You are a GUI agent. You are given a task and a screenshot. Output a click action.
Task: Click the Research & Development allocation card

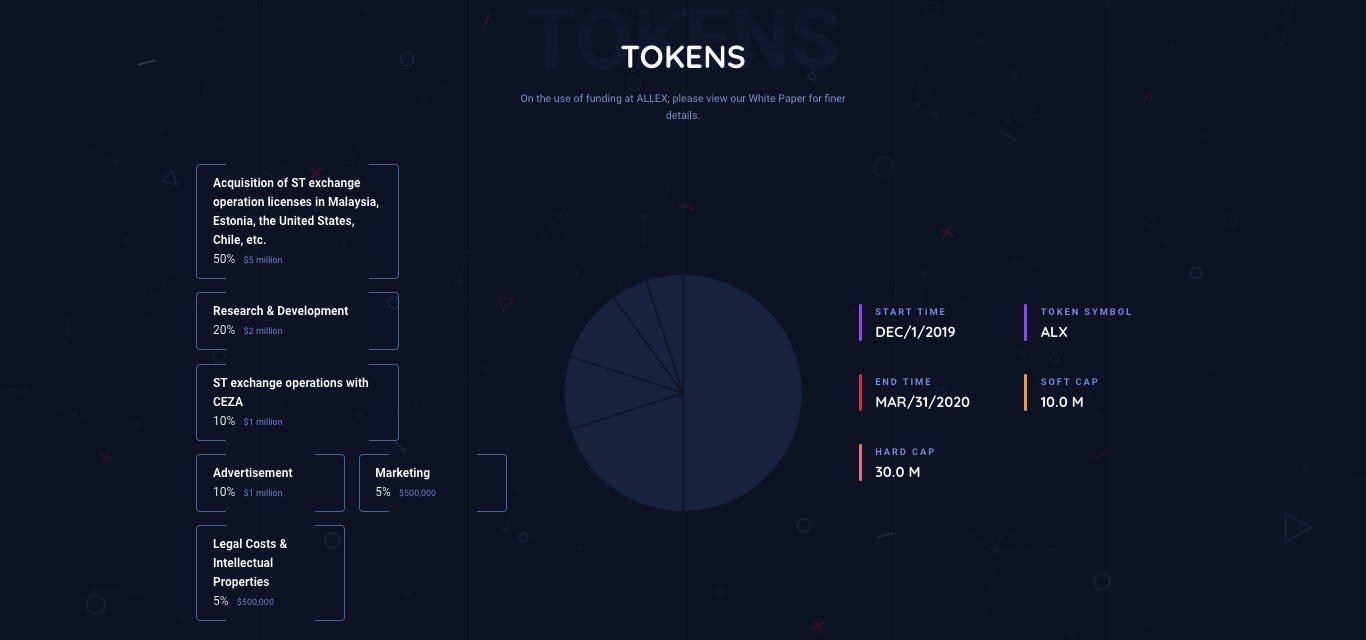297,321
